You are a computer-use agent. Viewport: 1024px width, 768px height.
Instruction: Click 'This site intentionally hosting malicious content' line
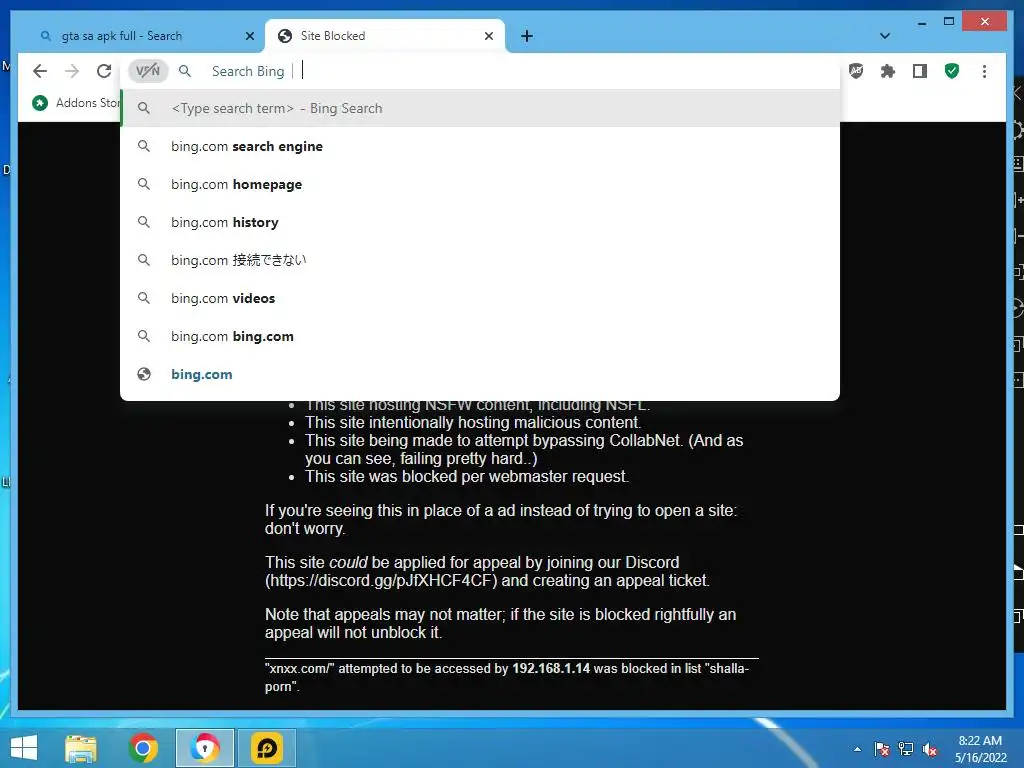(473, 423)
